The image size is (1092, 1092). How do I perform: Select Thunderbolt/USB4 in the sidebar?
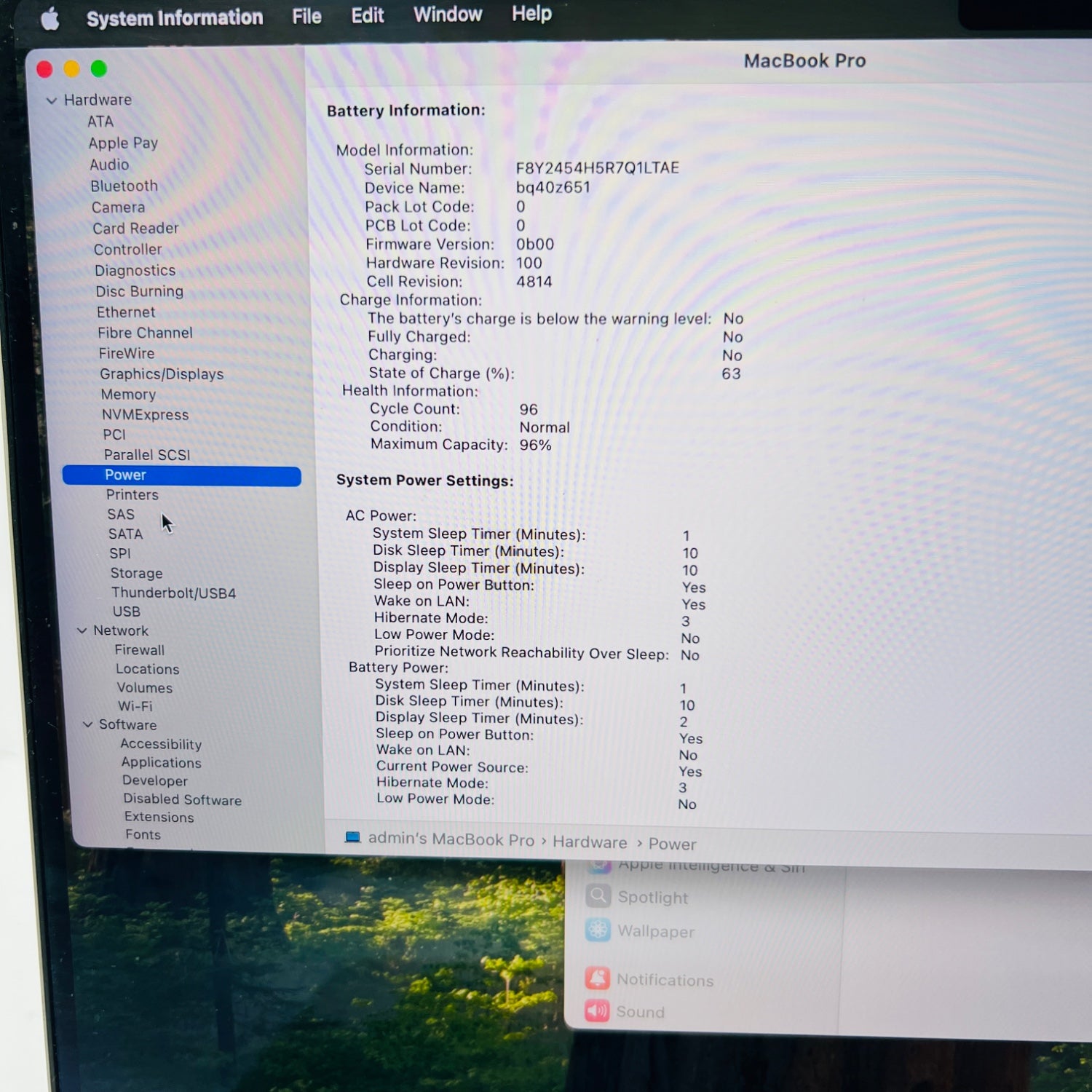(x=173, y=593)
